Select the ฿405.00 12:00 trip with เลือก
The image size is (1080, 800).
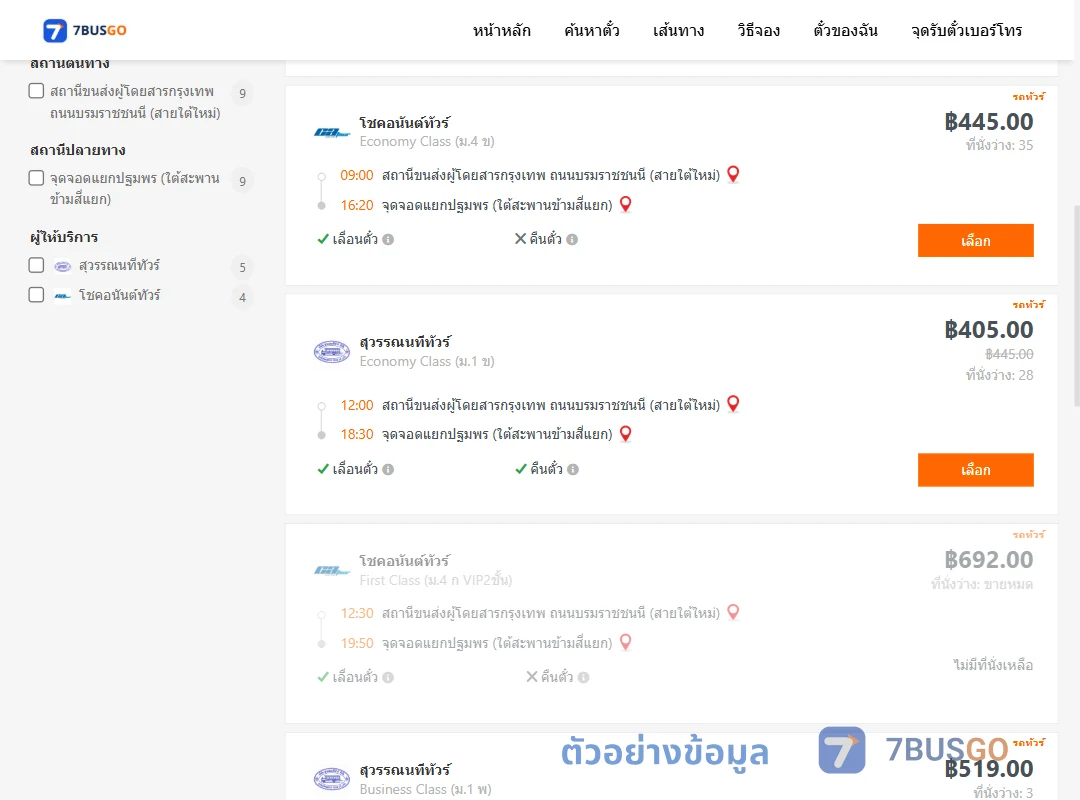tap(975, 470)
